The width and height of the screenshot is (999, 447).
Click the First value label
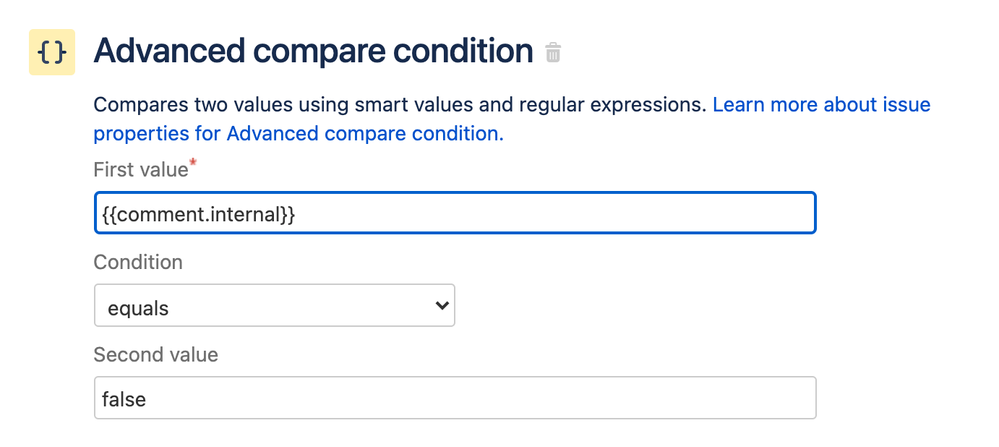[x=140, y=170]
